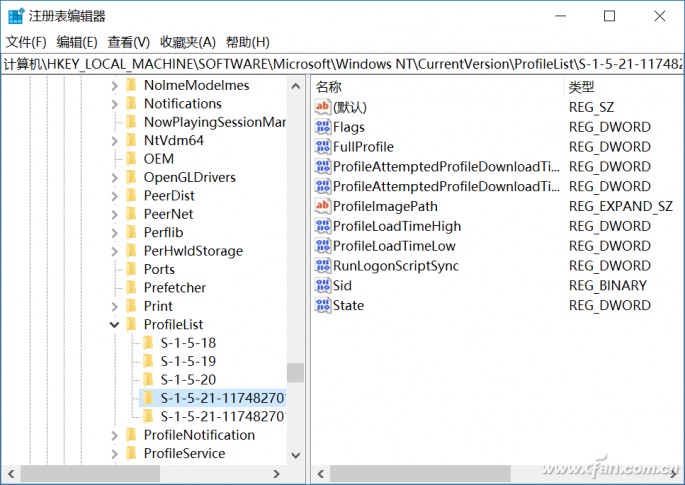Open the 帮助(H) menu

247,42
